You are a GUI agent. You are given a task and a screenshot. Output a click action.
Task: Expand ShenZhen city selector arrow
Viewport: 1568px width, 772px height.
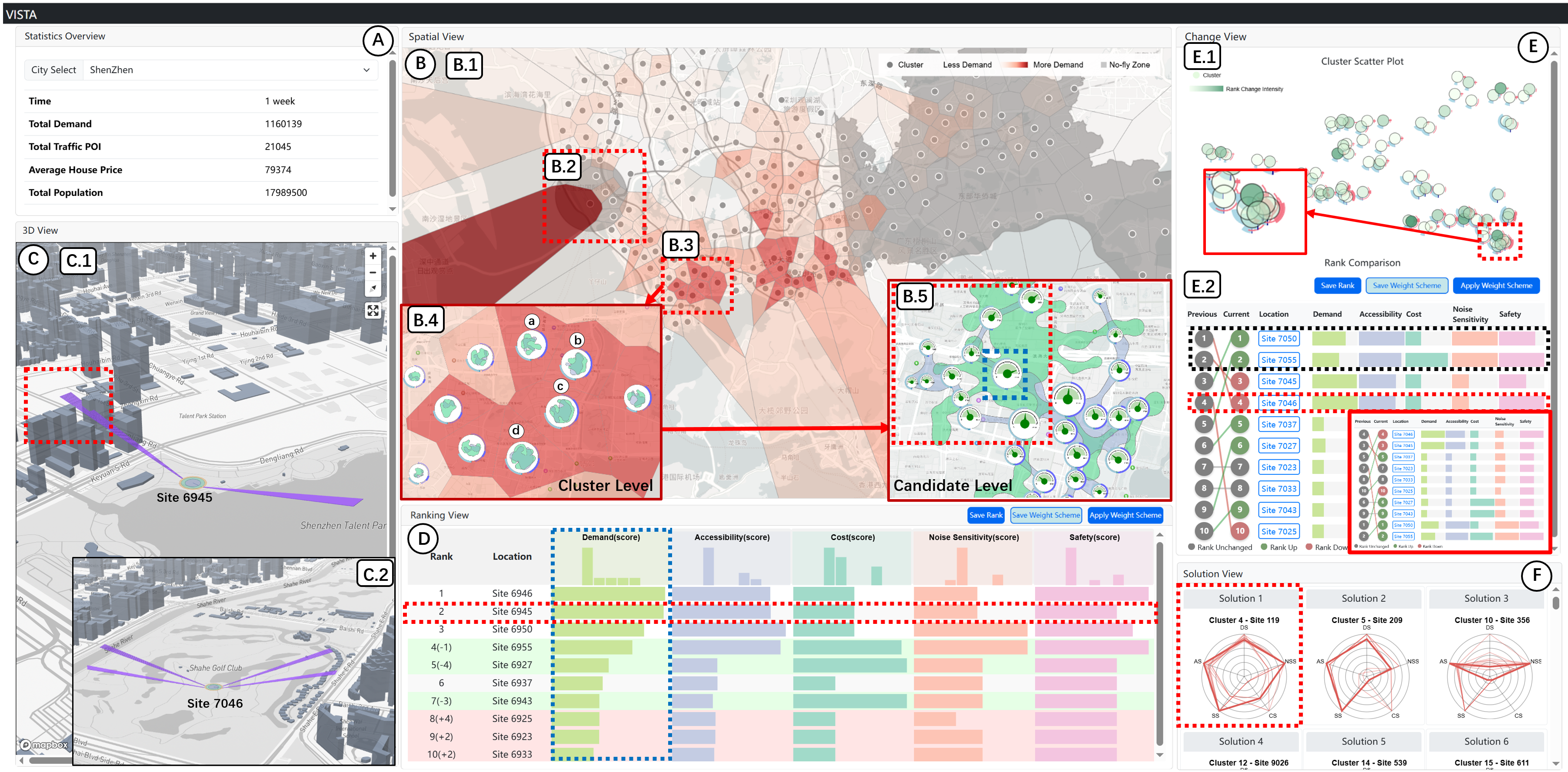click(x=366, y=70)
